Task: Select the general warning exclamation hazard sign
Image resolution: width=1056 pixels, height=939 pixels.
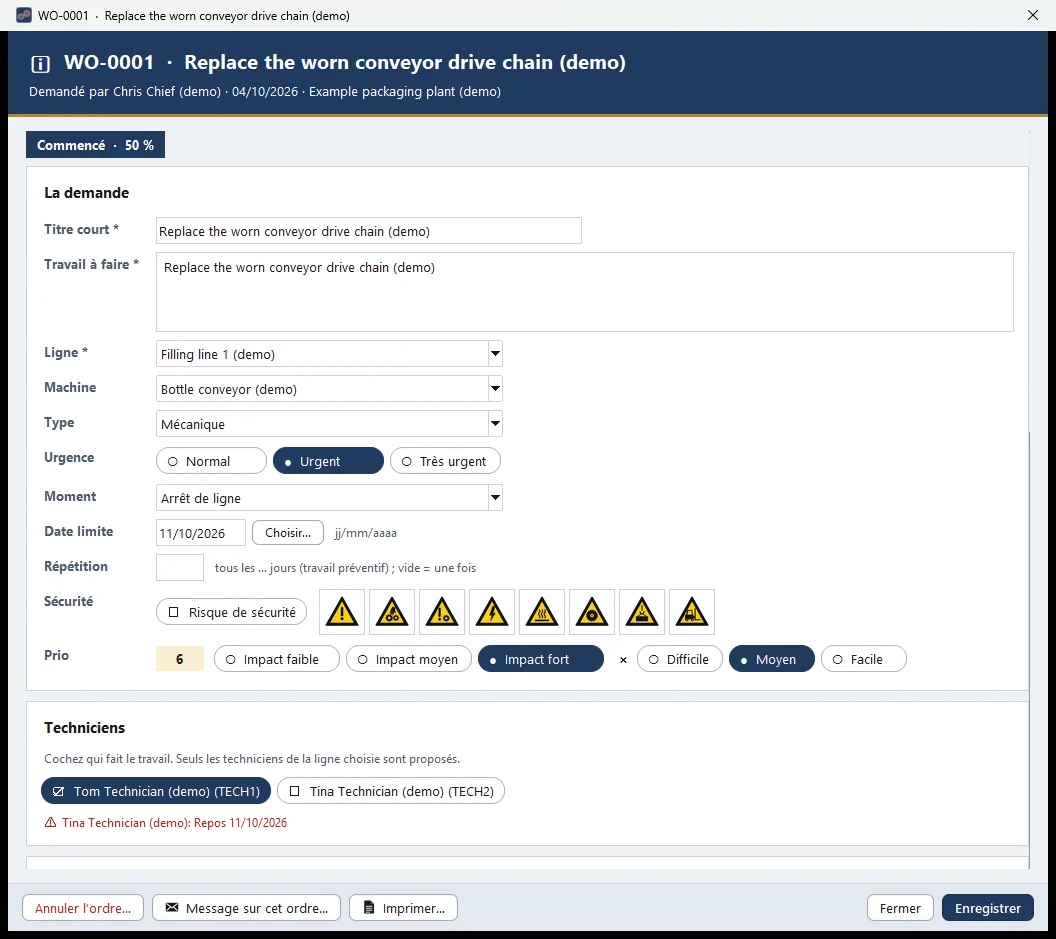Action: [x=342, y=612]
